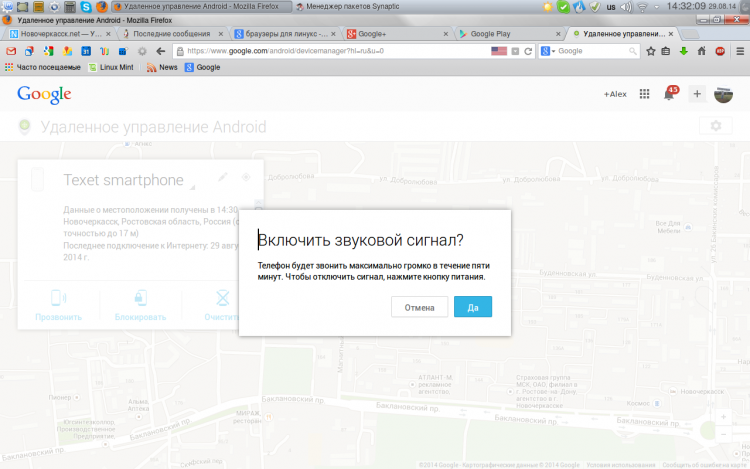Close the Google Play tab
The width and height of the screenshot is (750, 469).
[x=558, y=34]
